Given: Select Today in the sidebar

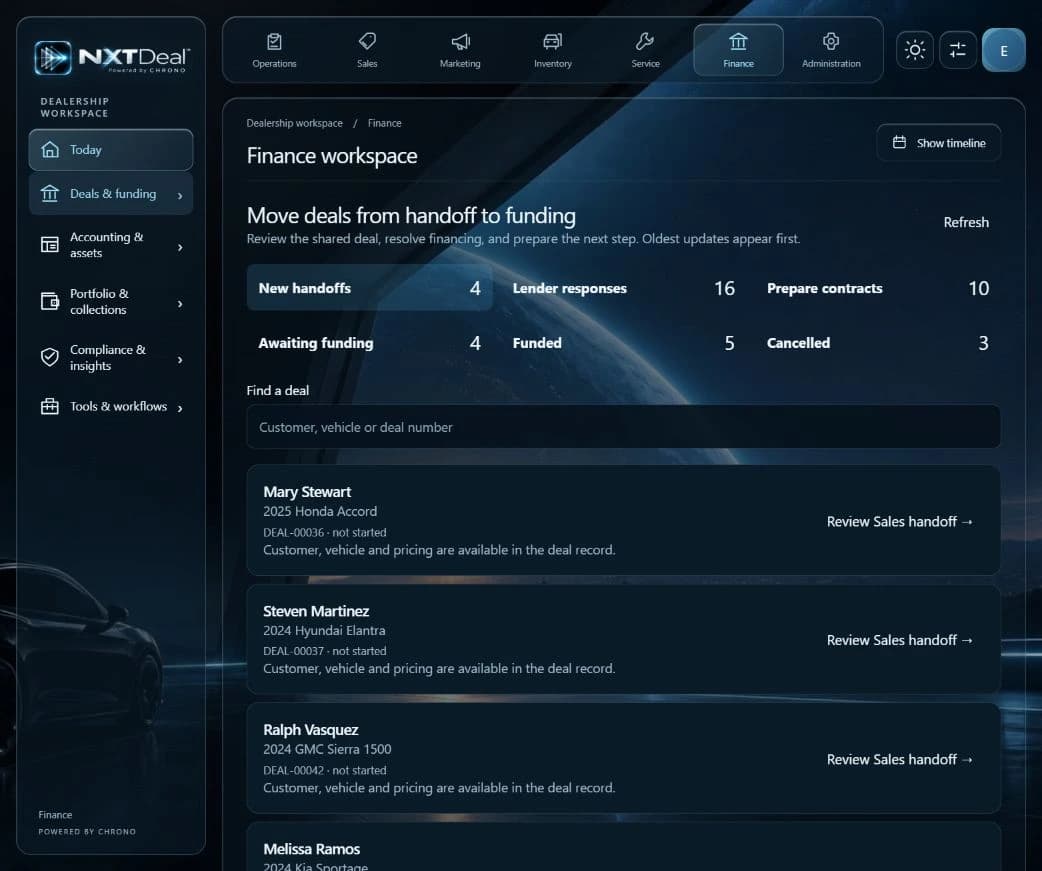Looking at the screenshot, I should point(111,150).
